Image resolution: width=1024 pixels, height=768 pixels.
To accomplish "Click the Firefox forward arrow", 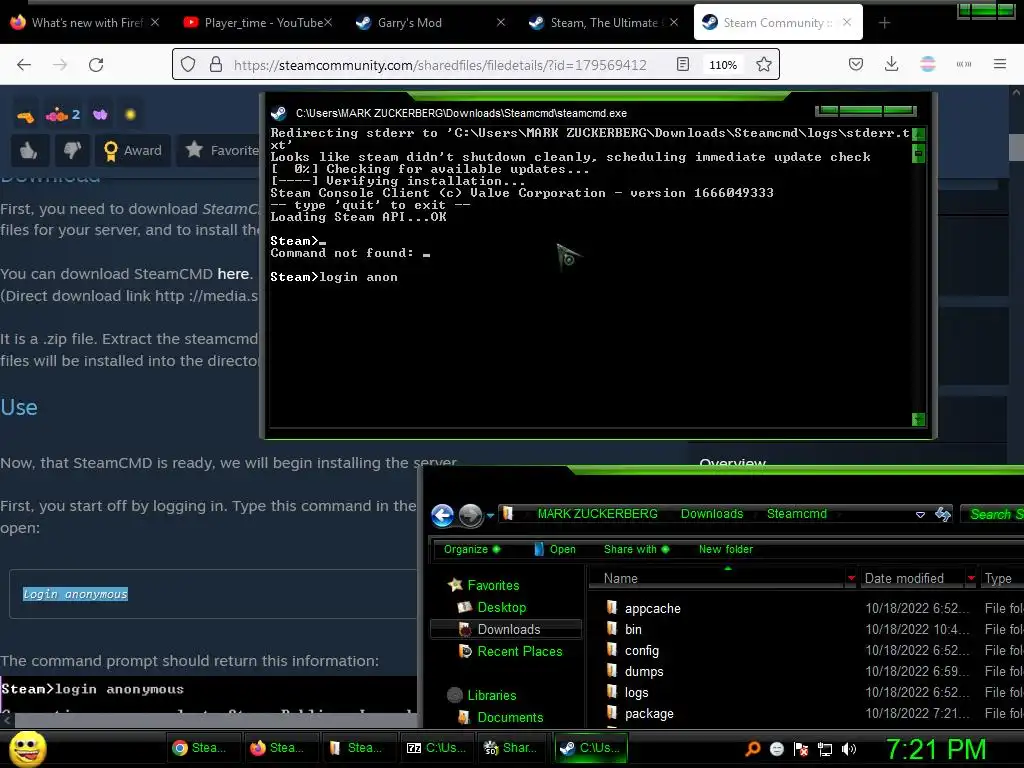I will [x=60, y=65].
